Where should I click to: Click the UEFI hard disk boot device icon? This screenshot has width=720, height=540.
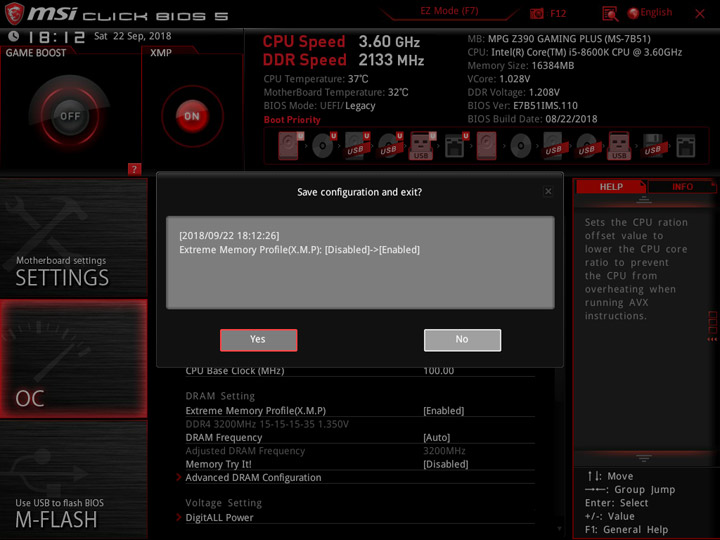[290, 146]
